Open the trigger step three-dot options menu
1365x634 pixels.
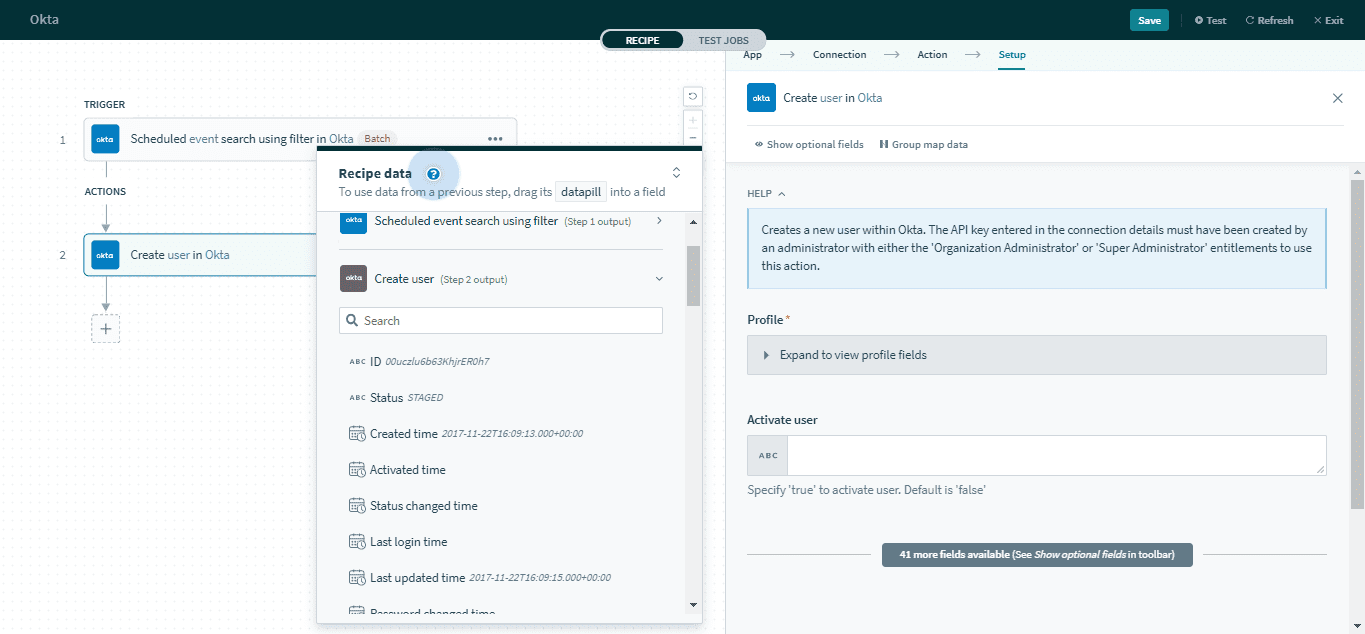click(x=495, y=139)
